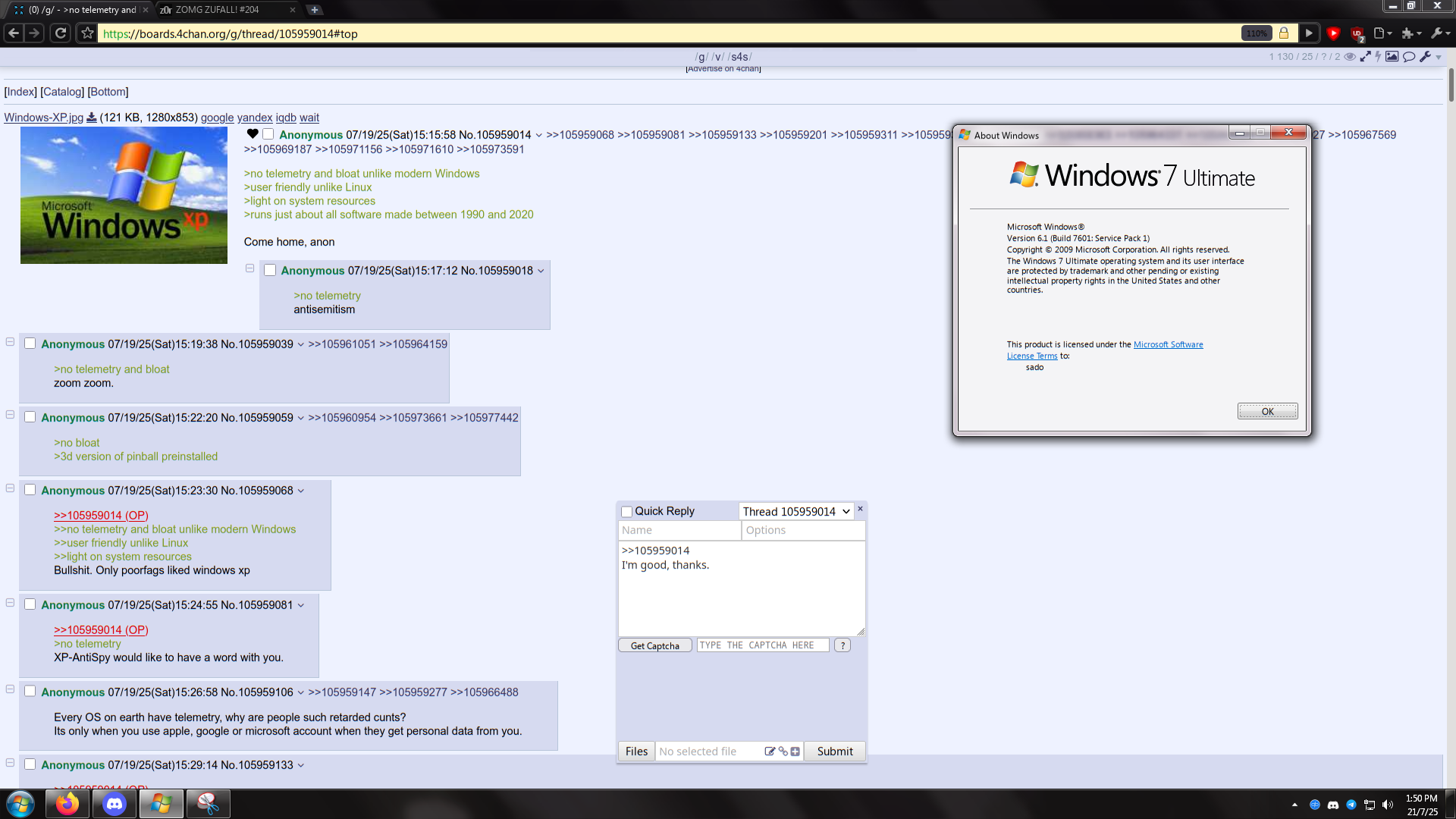Expand the Windows XP thumbnail image
Image resolution: width=1456 pixels, height=819 pixels.
124,196
